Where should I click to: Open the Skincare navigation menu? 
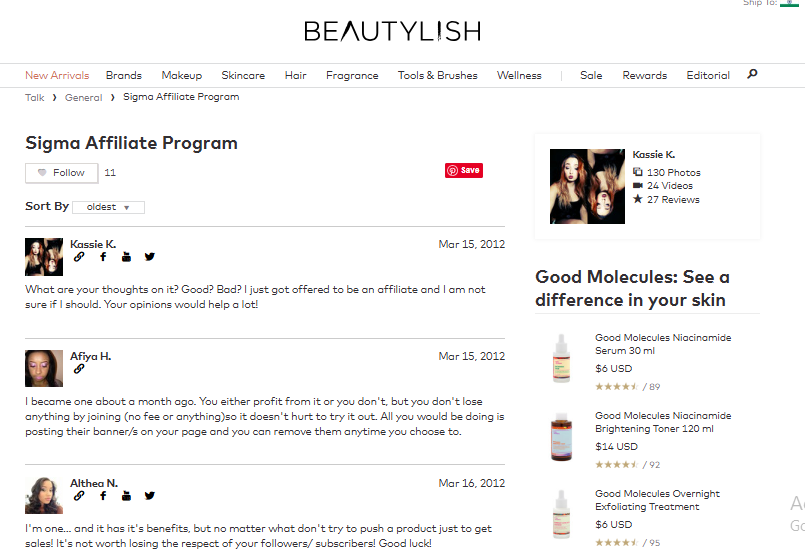click(243, 75)
